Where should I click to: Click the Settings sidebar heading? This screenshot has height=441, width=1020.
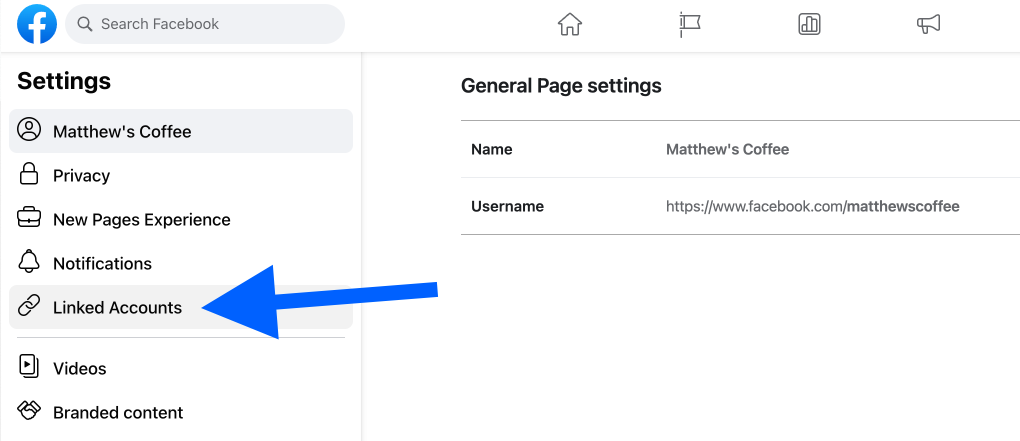click(x=64, y=81)
